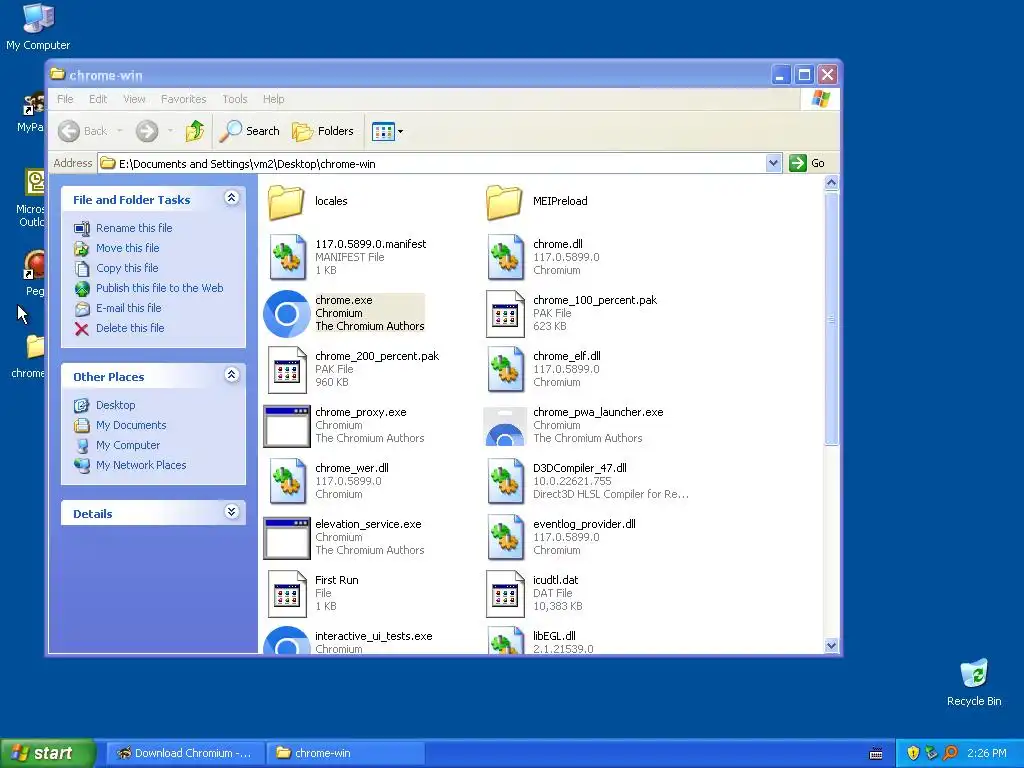Open the Edit menu
1024x768 pixels.
(x=98, y=99)
